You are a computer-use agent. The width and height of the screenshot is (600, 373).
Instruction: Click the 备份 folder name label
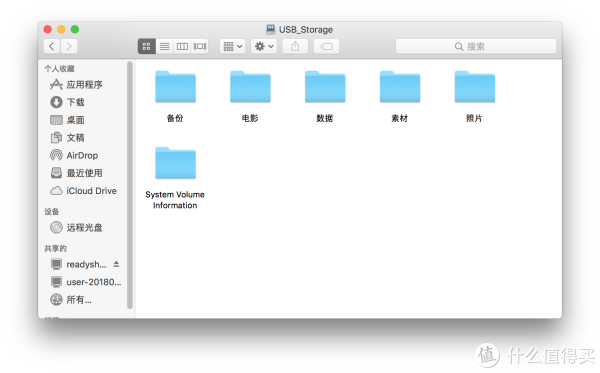click(175, 118)
